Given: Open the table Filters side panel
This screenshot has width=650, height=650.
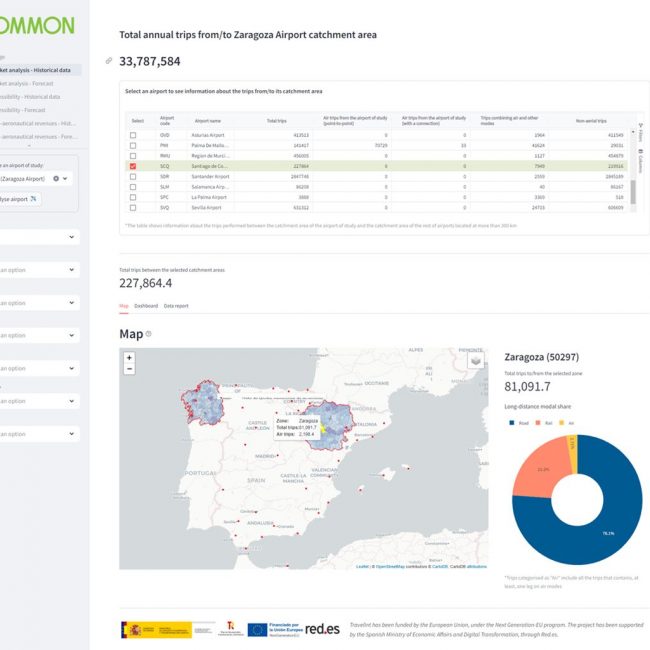Looking at the screenshot, I should (x=640, y=133).
